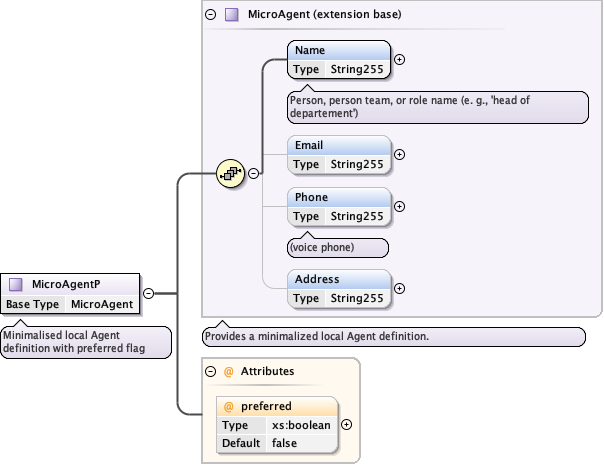
Task: Collapse the sequence compositor branch
Action: click(254, 173)
